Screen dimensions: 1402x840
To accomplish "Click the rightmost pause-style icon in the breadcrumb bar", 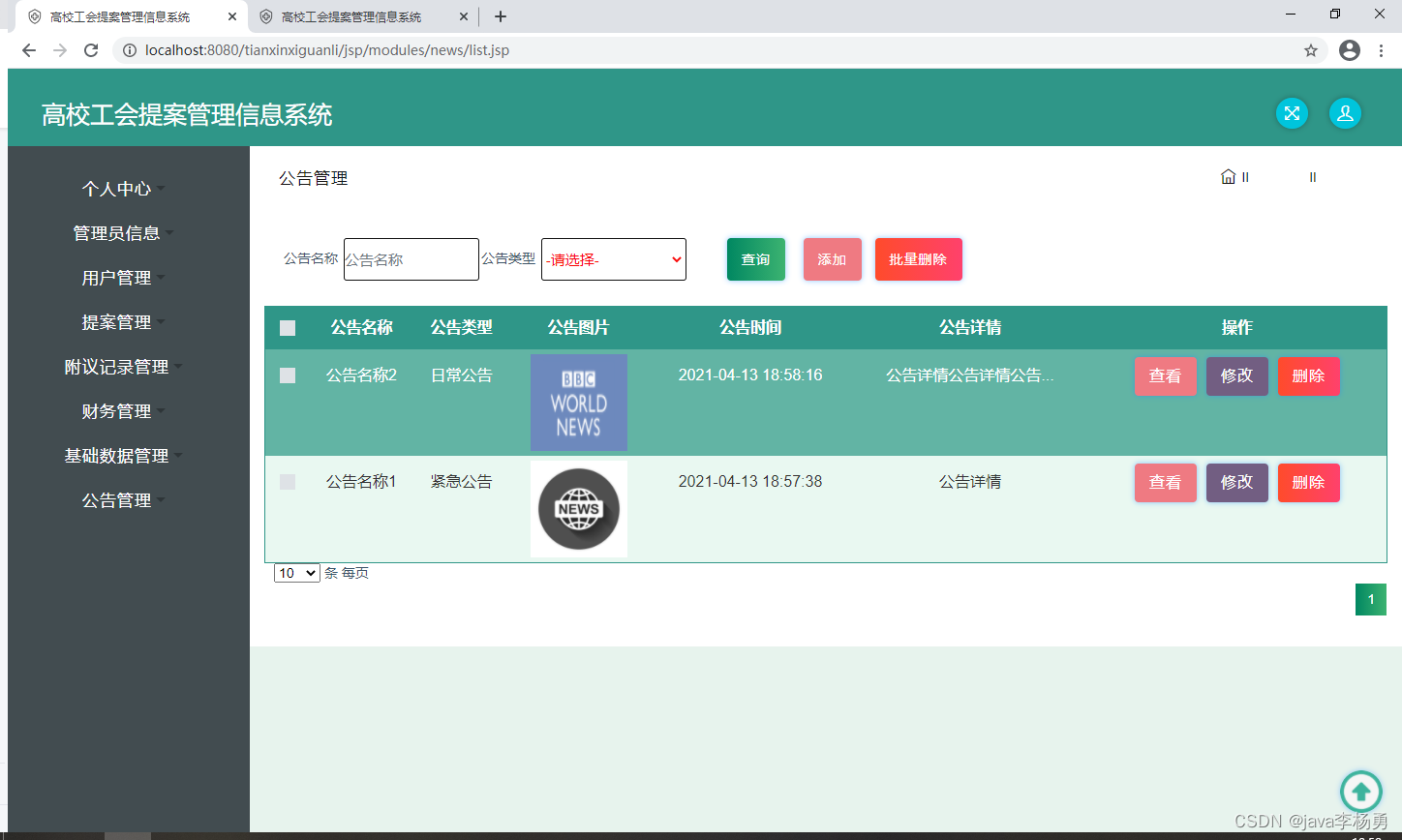I will coord(1312,177).
